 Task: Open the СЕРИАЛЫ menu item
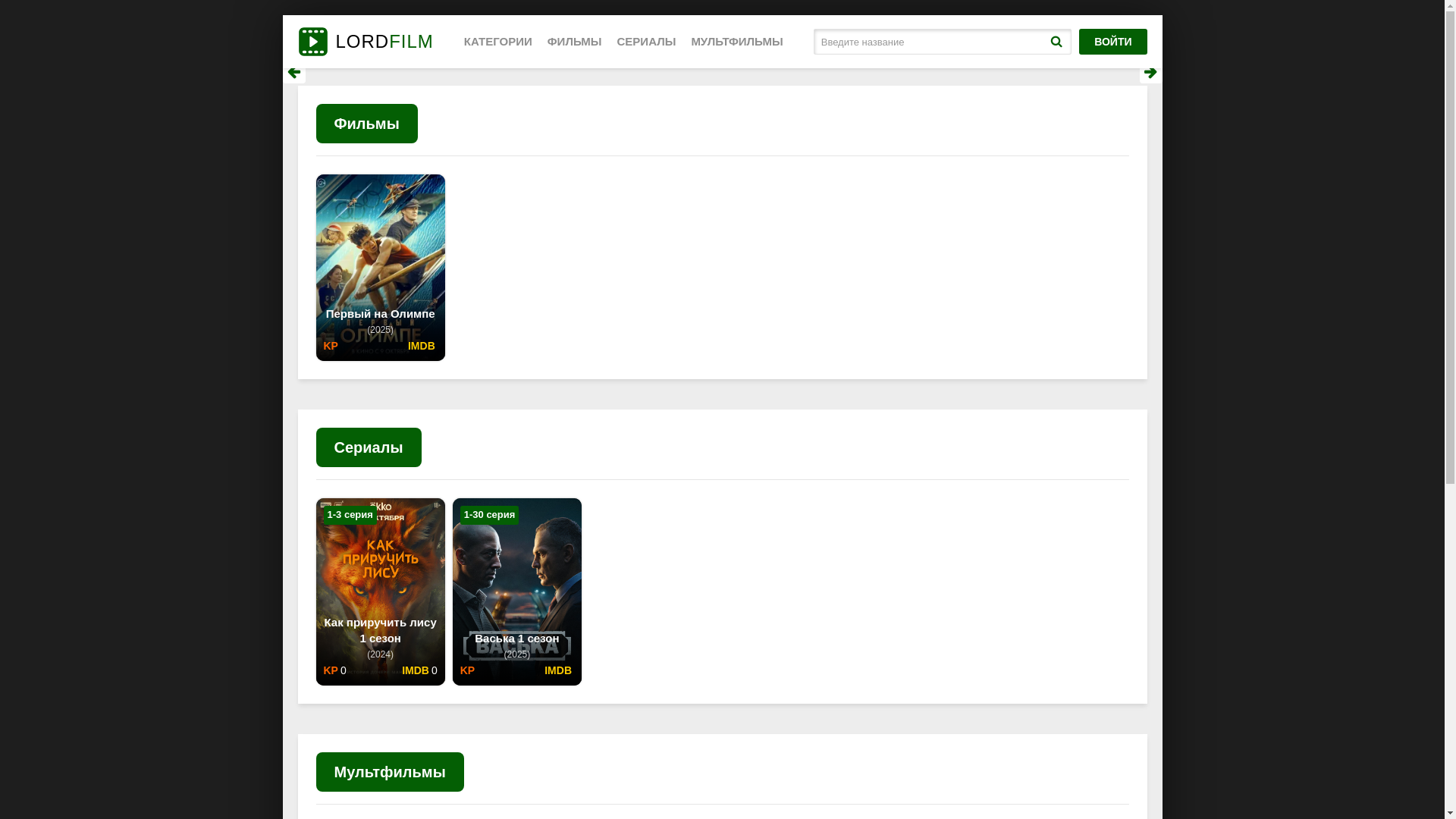click(646, 42)
